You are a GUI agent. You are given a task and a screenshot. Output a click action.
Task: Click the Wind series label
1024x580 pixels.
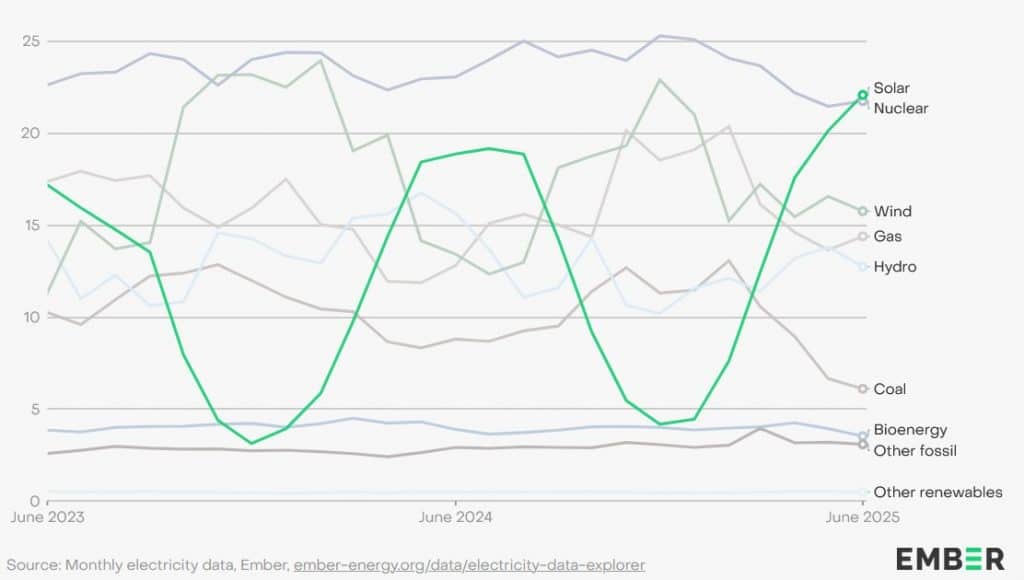tap(892, 211)
